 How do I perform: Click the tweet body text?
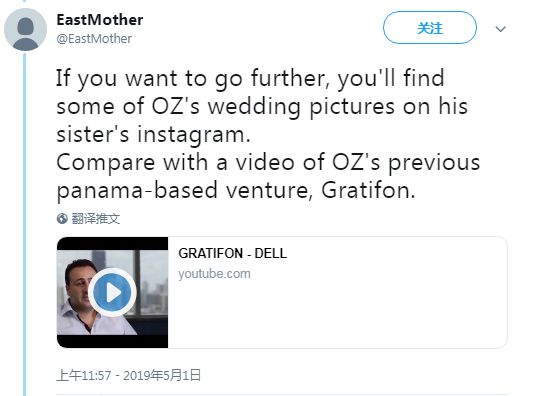(x=268, y=134)
